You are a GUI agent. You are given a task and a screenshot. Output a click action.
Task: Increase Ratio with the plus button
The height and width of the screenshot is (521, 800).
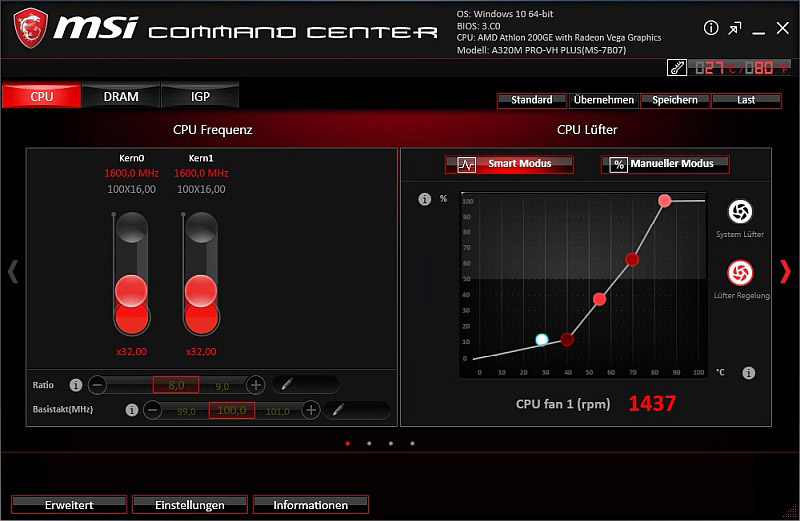coord(256,385)
